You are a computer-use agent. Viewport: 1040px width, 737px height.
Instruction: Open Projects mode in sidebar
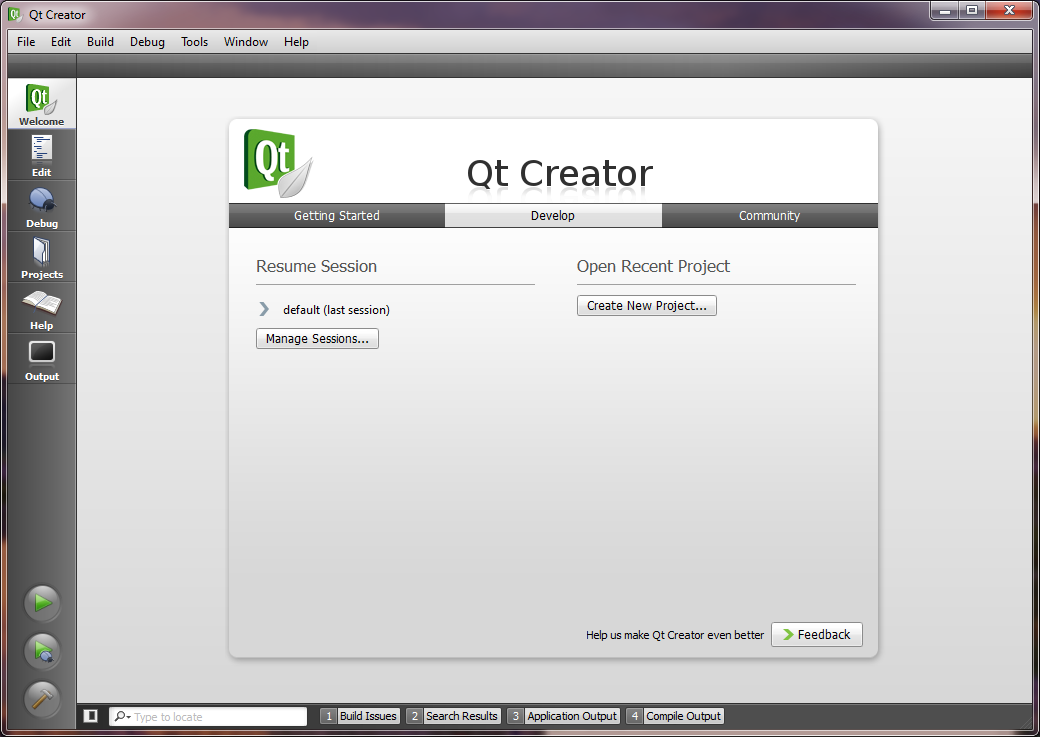(41, 257)
